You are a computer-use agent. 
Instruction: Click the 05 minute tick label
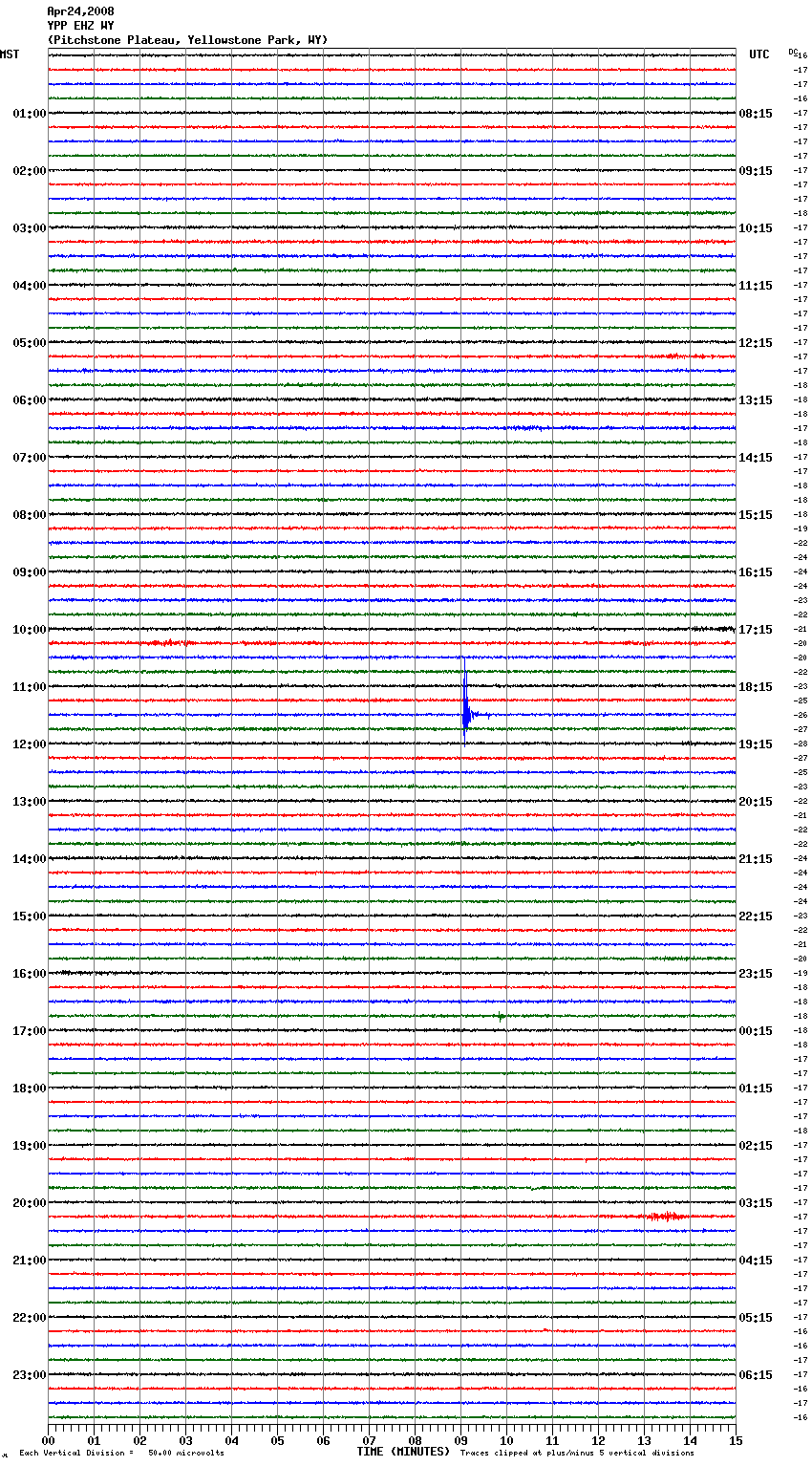278,1440
